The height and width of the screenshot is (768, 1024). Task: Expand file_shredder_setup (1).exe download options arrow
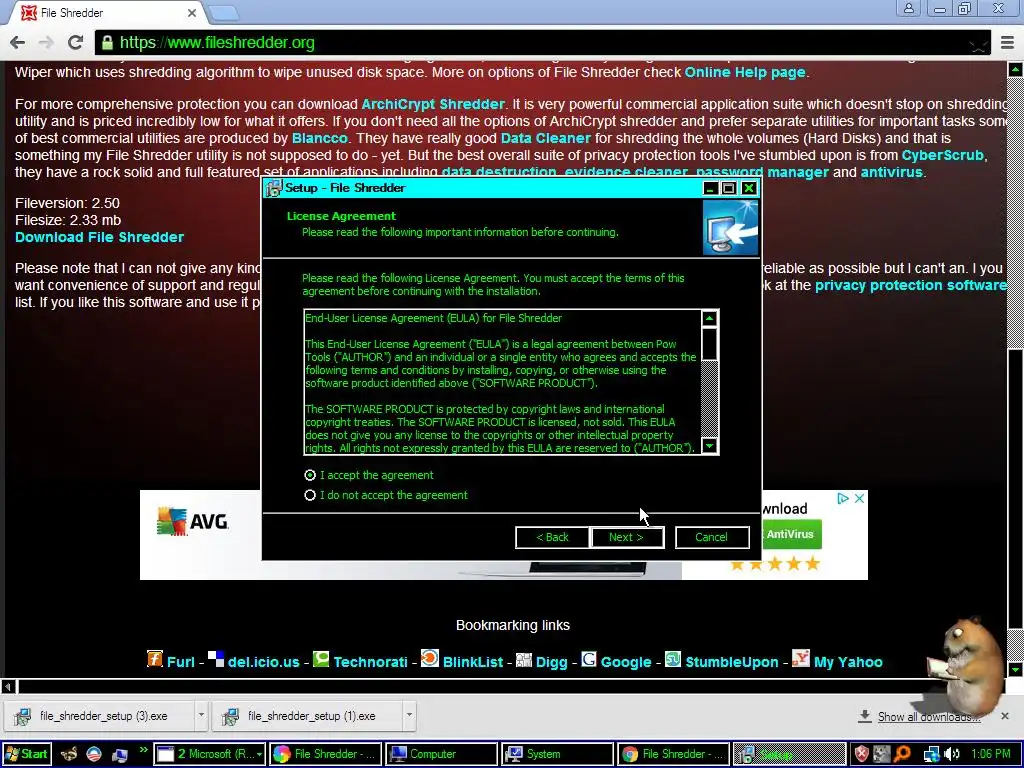409,715
